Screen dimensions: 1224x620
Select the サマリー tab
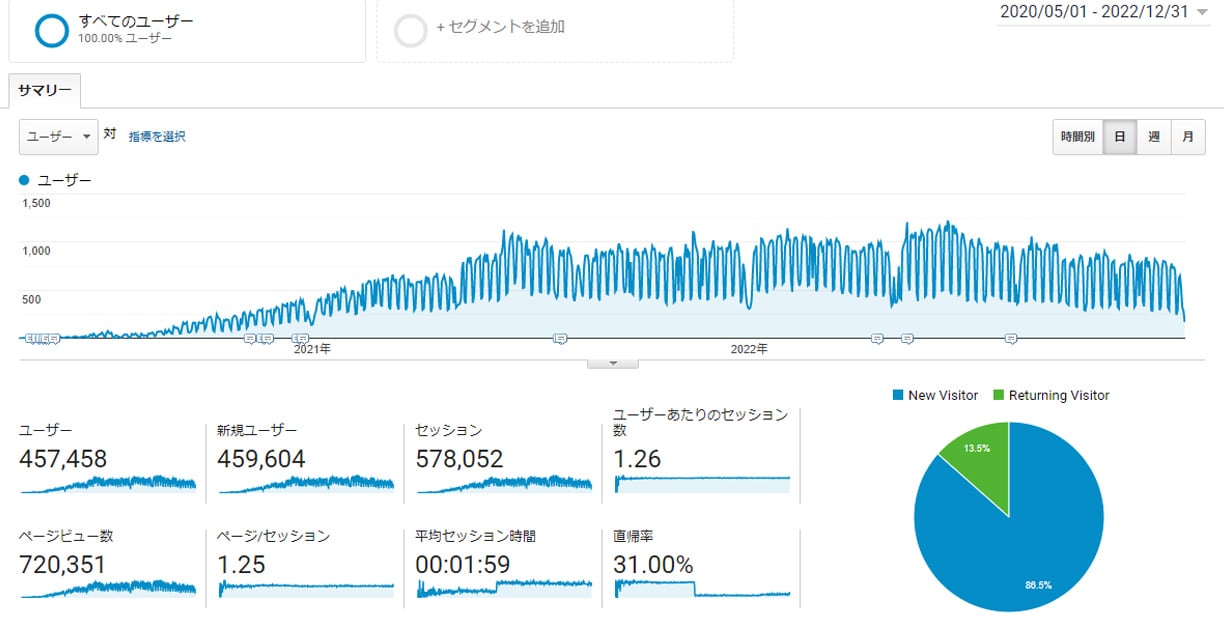tap(44, 90)
